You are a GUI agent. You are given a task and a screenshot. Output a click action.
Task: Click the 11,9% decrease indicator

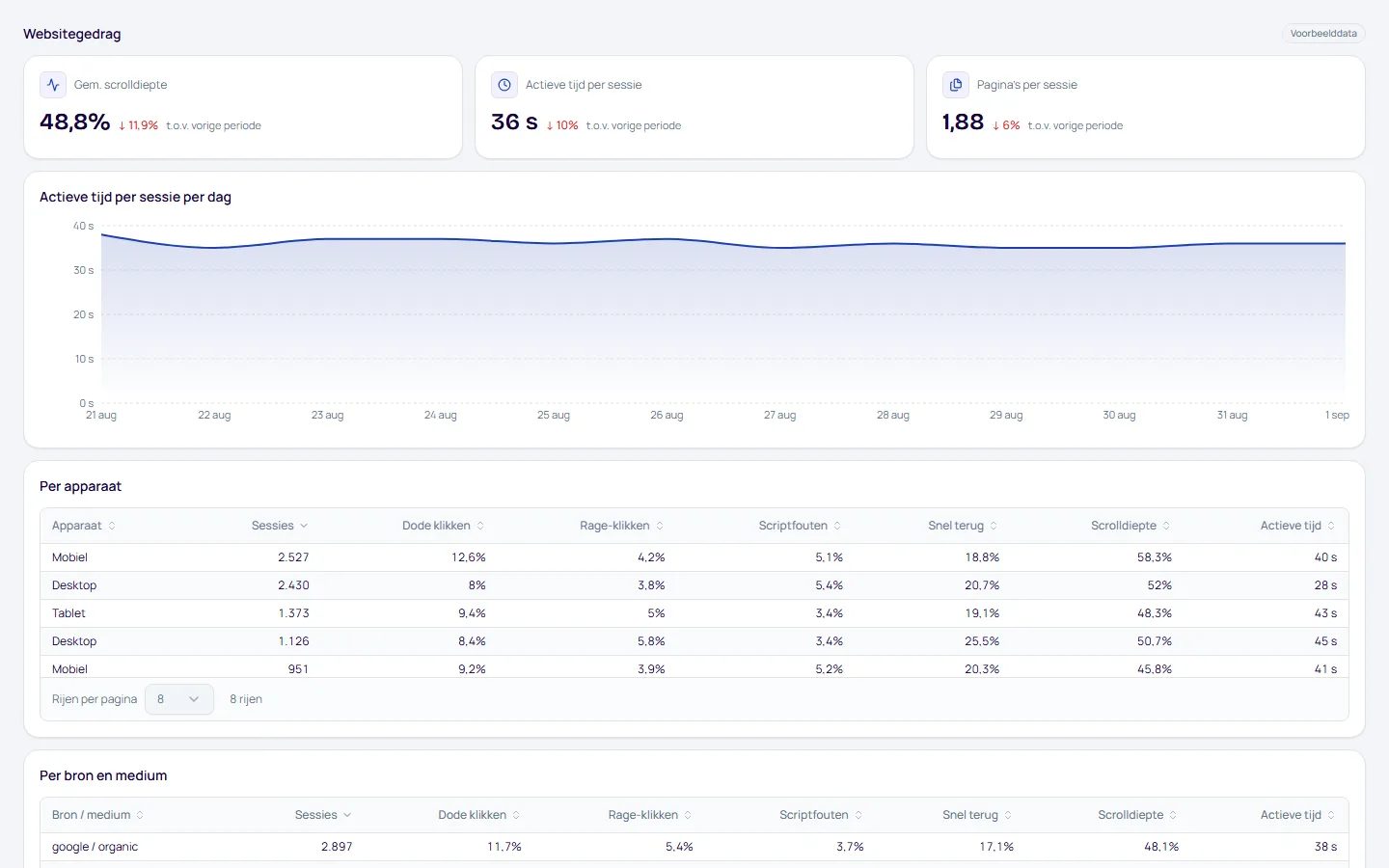click(138, 125)
